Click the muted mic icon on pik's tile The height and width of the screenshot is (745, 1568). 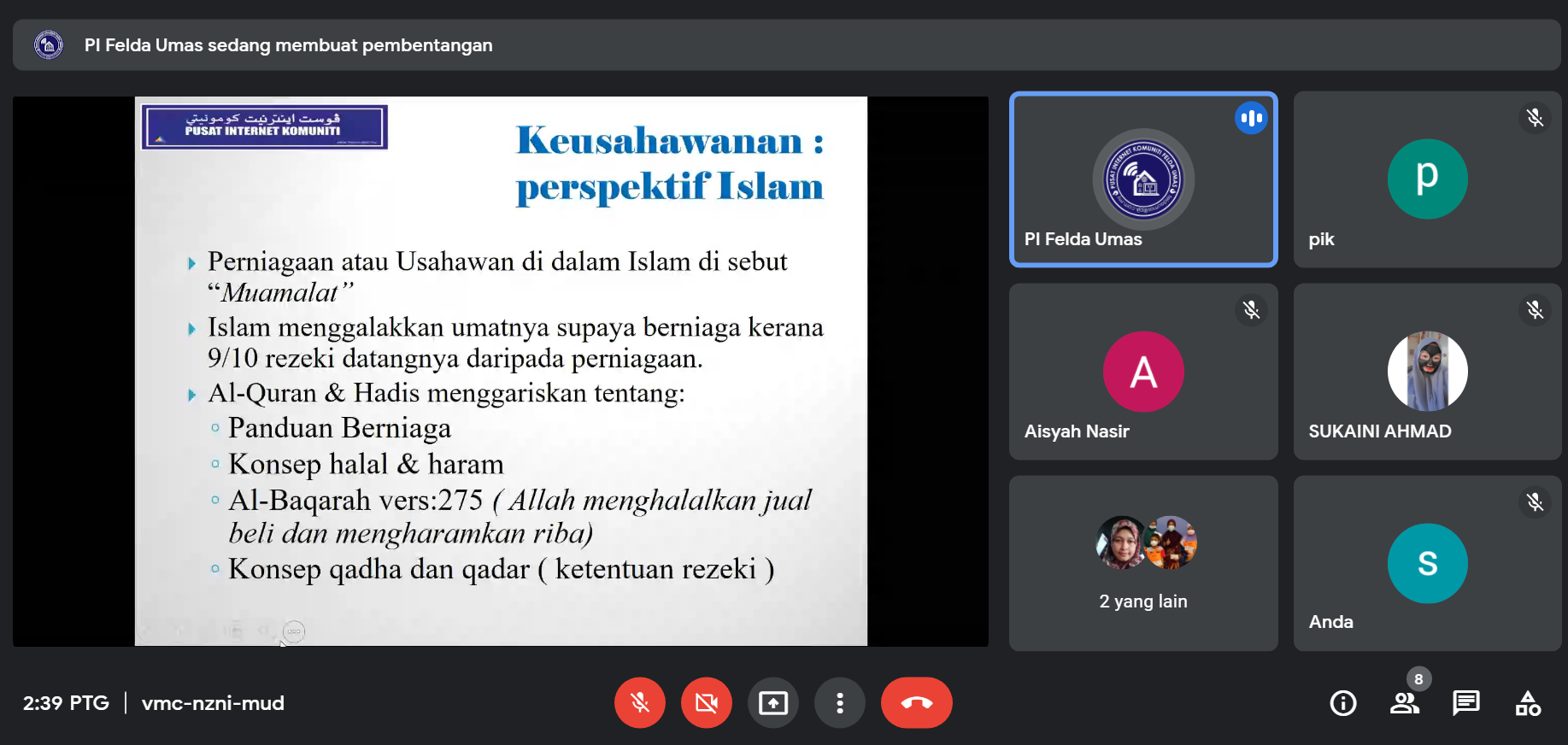[x=1535, y=118]
